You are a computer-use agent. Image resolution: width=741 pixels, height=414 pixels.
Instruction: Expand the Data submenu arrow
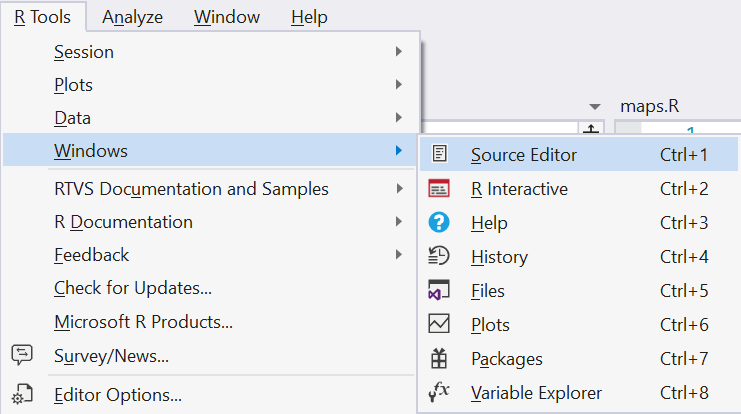tap(399, 118)
